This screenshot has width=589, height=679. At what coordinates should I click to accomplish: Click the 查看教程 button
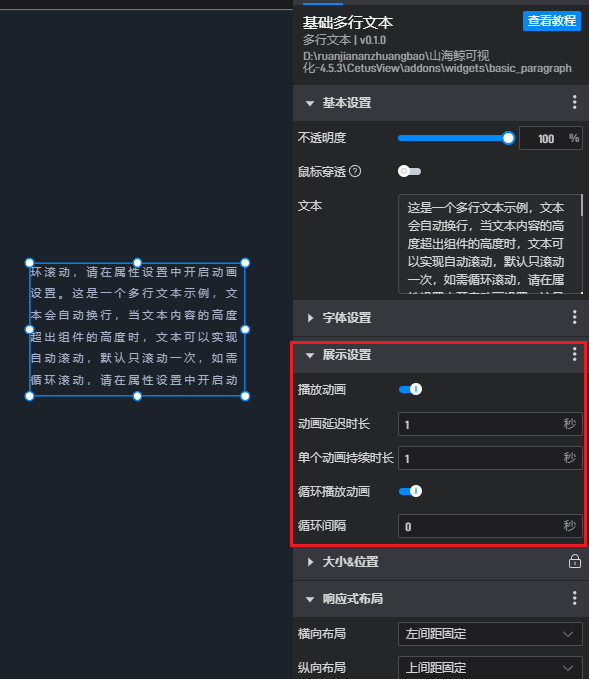point(552,20)
